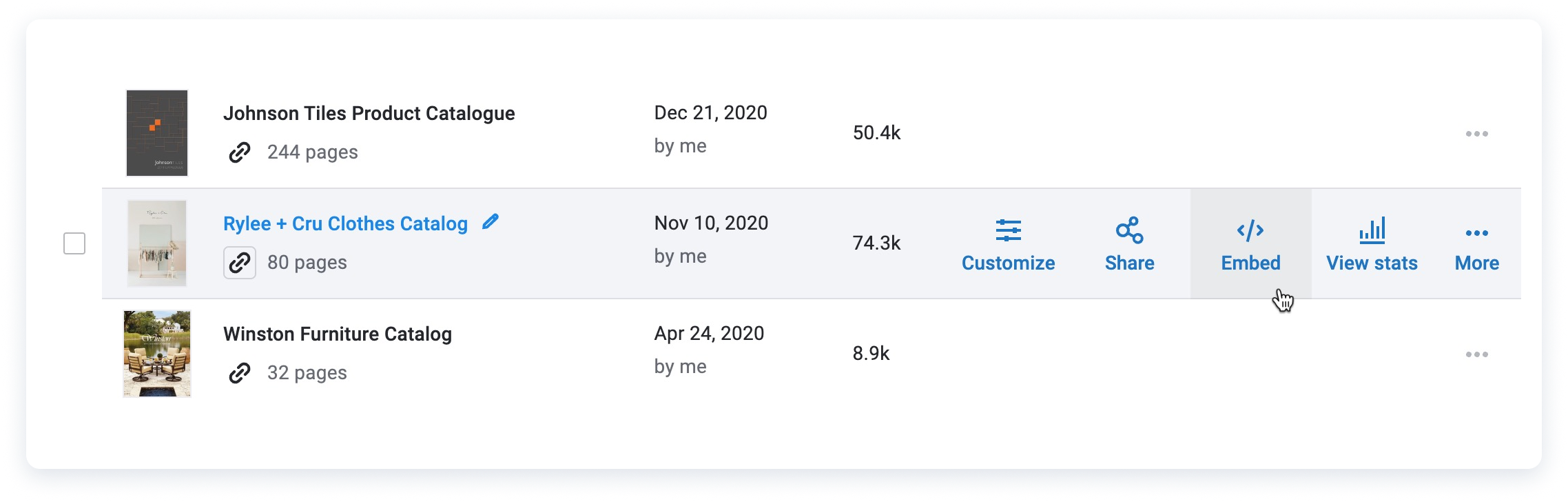Click the link icon beside 32 pages
Image resolution: width=1568 pixels, height=502 pixels.
tap(238, 373)
